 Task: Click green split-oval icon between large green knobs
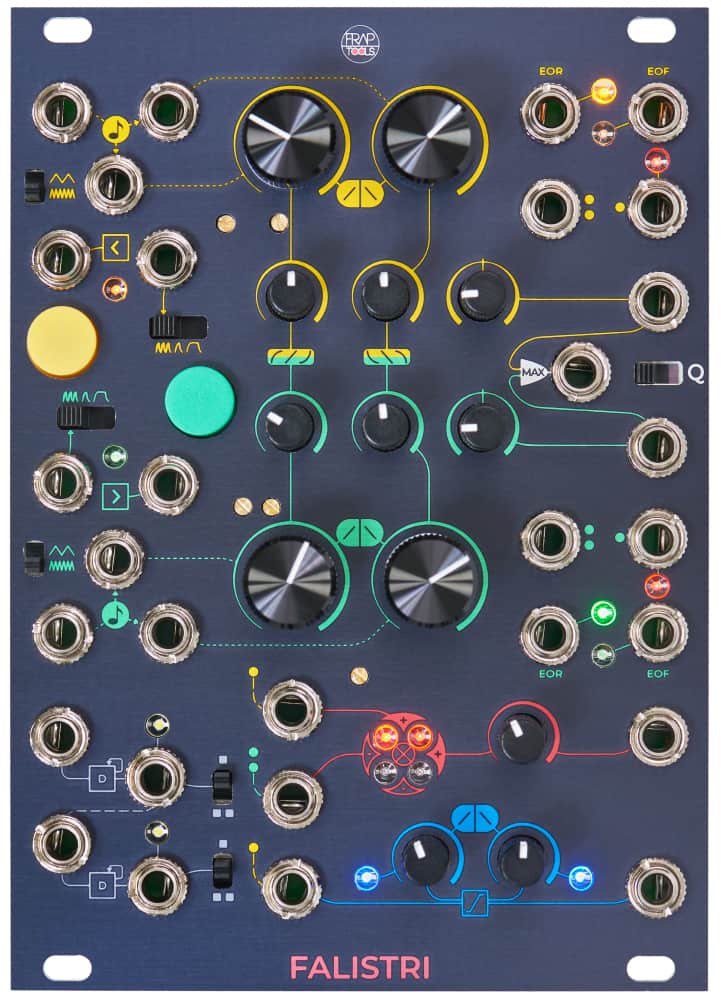(x=360, y=533)
